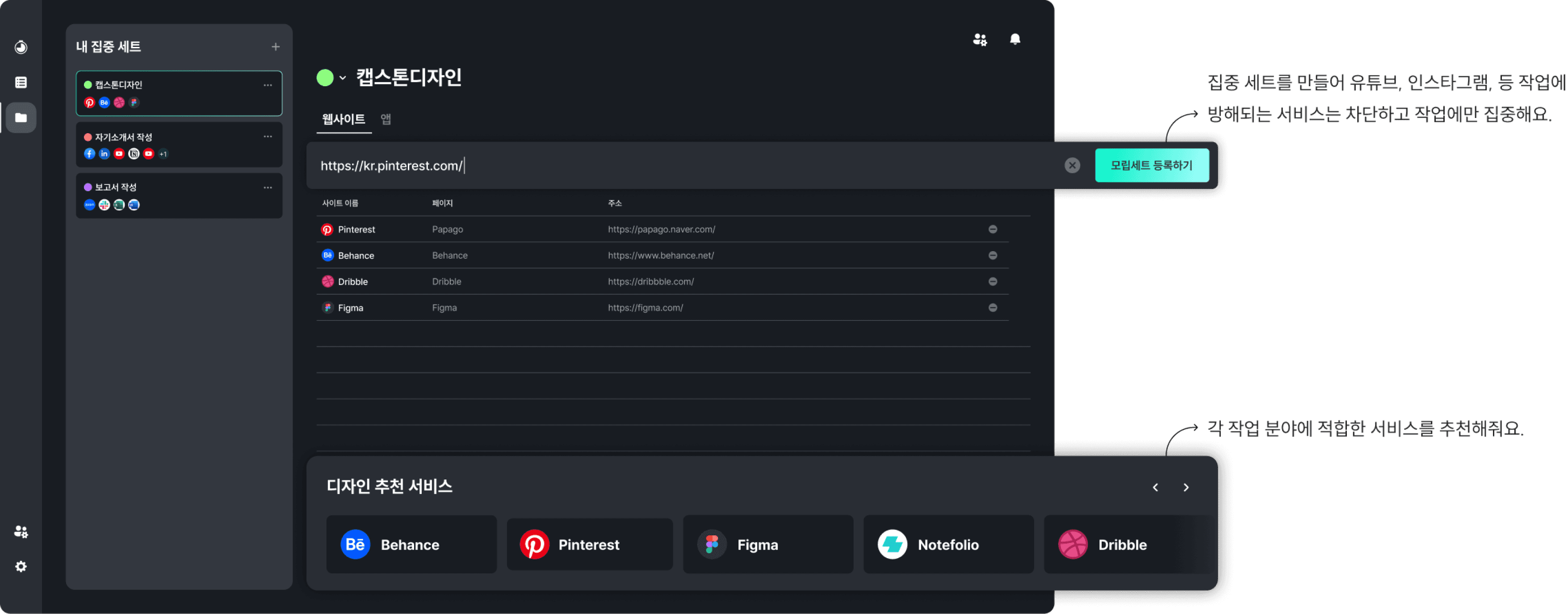Switch to the 앱 tab
Image resolution: width=1568 pixels, height=614 pixels.
[x=386, y=119]
